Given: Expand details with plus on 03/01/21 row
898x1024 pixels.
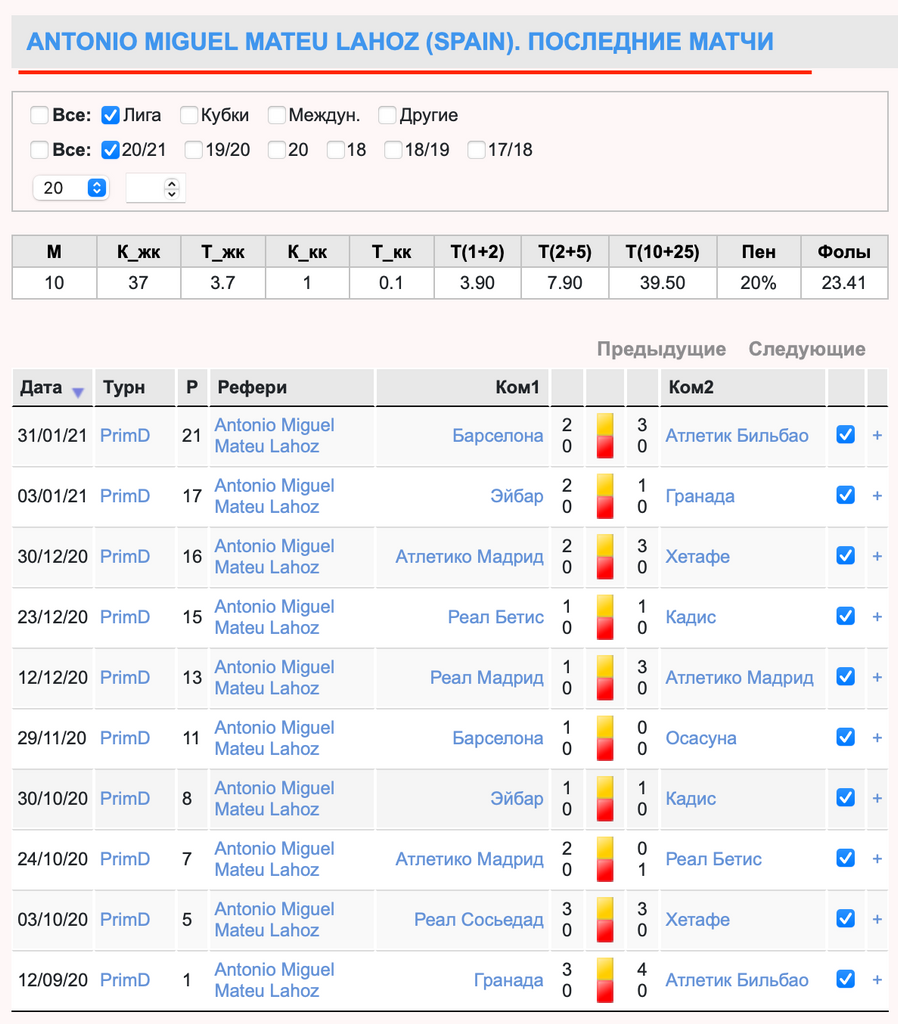Looking at the screenshot, I should (x=877, y=496).
